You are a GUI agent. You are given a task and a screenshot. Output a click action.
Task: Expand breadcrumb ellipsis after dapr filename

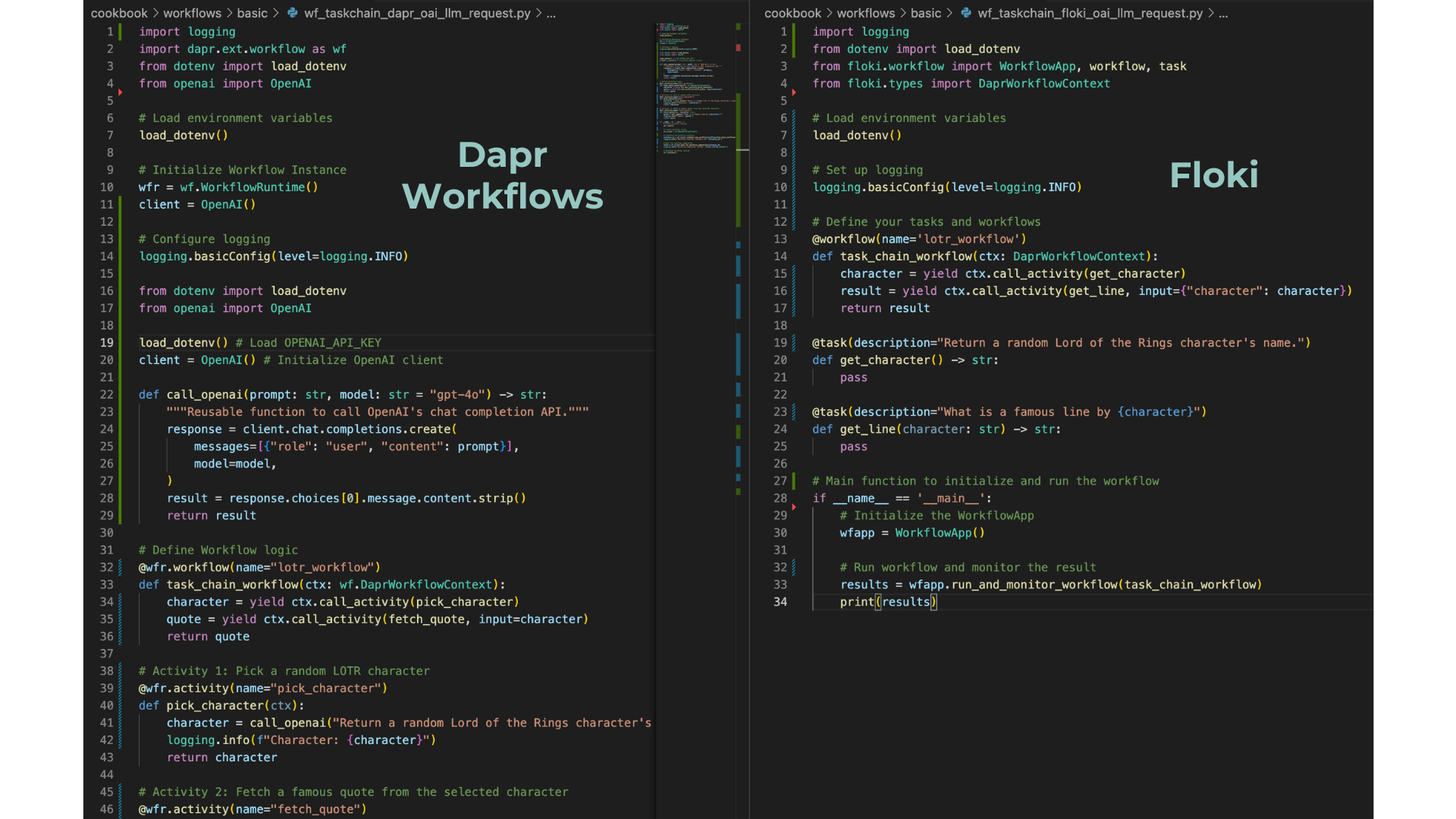pyautogui.click(x=551, y=13)
